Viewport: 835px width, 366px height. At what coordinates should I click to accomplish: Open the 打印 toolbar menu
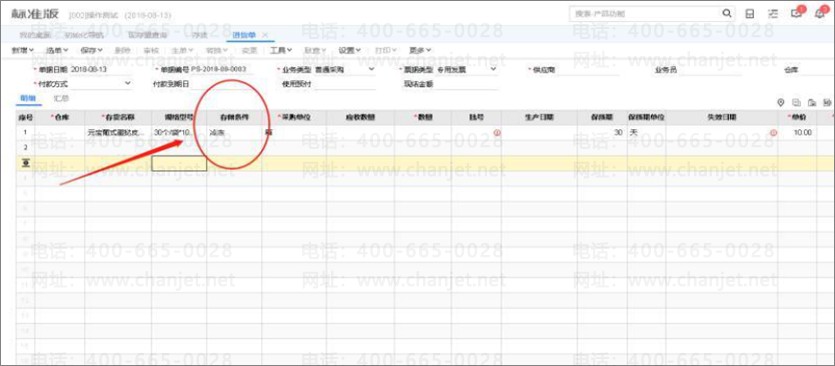point(386,50)
